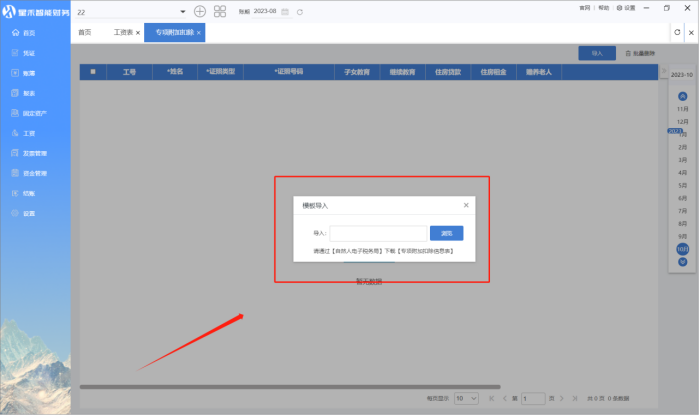This screenshot has height=415, width=699.
Task: Click the 浏览 button in import dialog
Action: coord(446,233)
